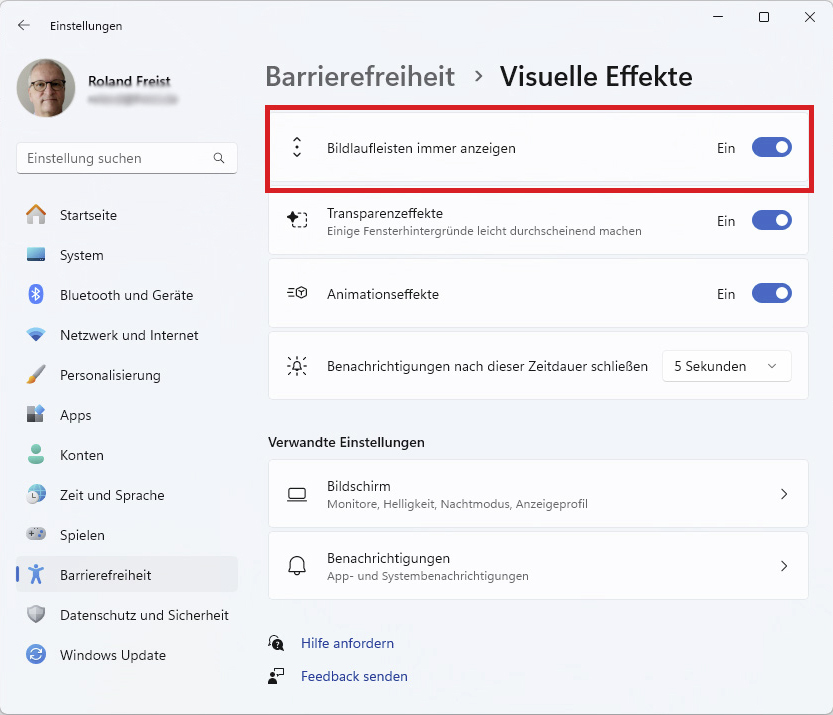Click the search magnifier icon
Image resolution: width=833 pixels, height=715 pixels.
219,158
